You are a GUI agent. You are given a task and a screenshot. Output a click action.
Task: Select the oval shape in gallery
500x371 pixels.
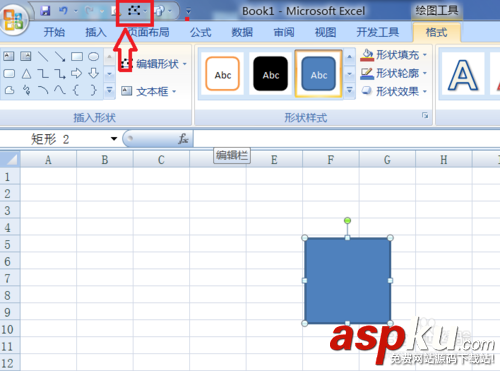point(94,56)
